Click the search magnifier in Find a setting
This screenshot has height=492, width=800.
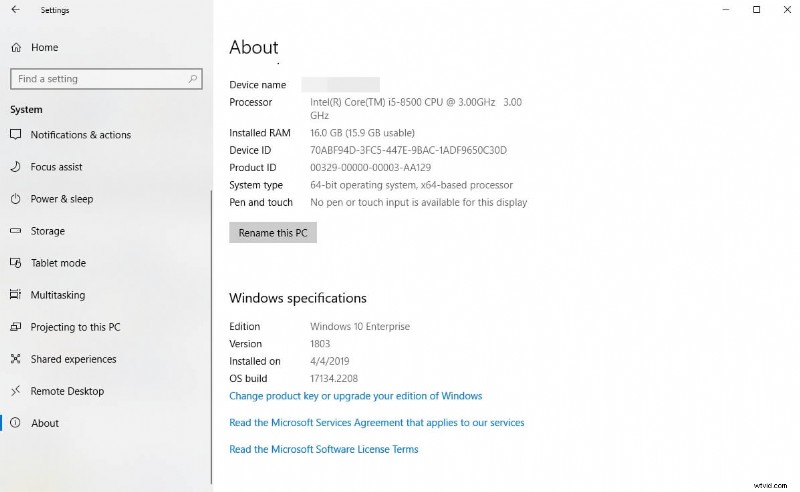(x=194, y=79)
